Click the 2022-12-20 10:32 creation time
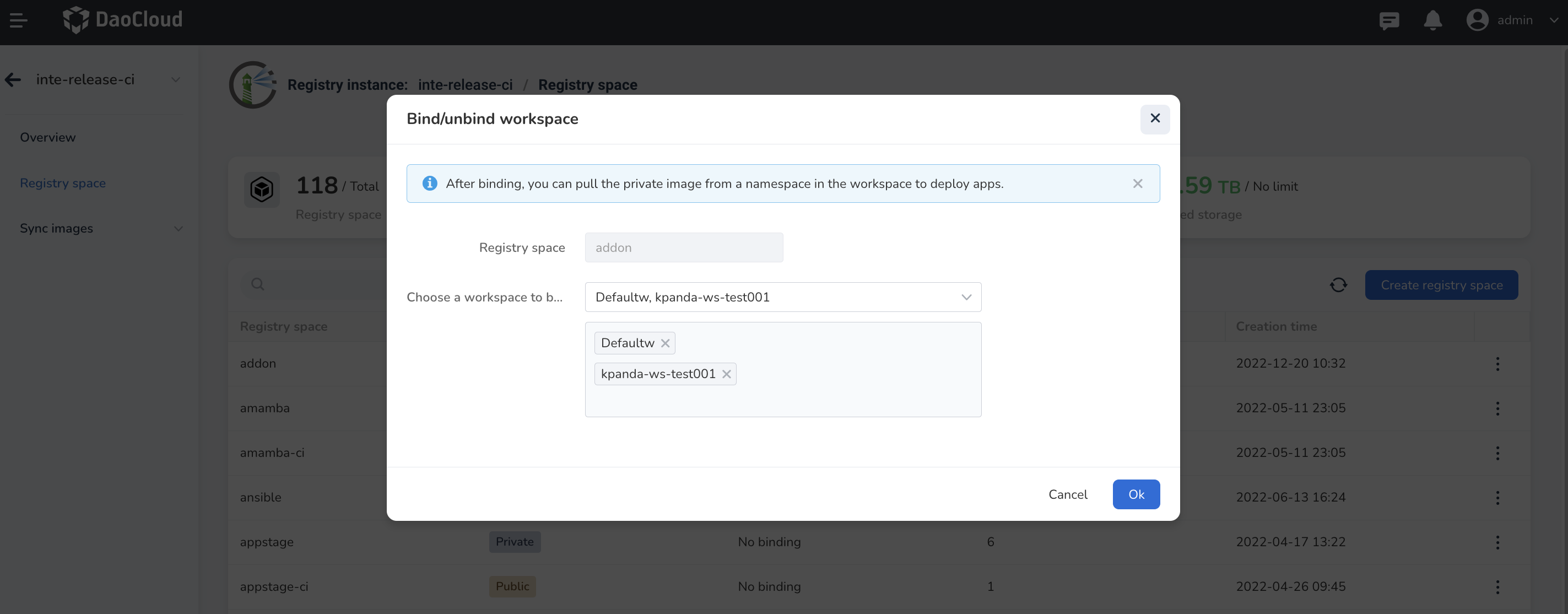Viewport: 1568px width, 614px height. pyautogui.click(x=1290, y=363)
